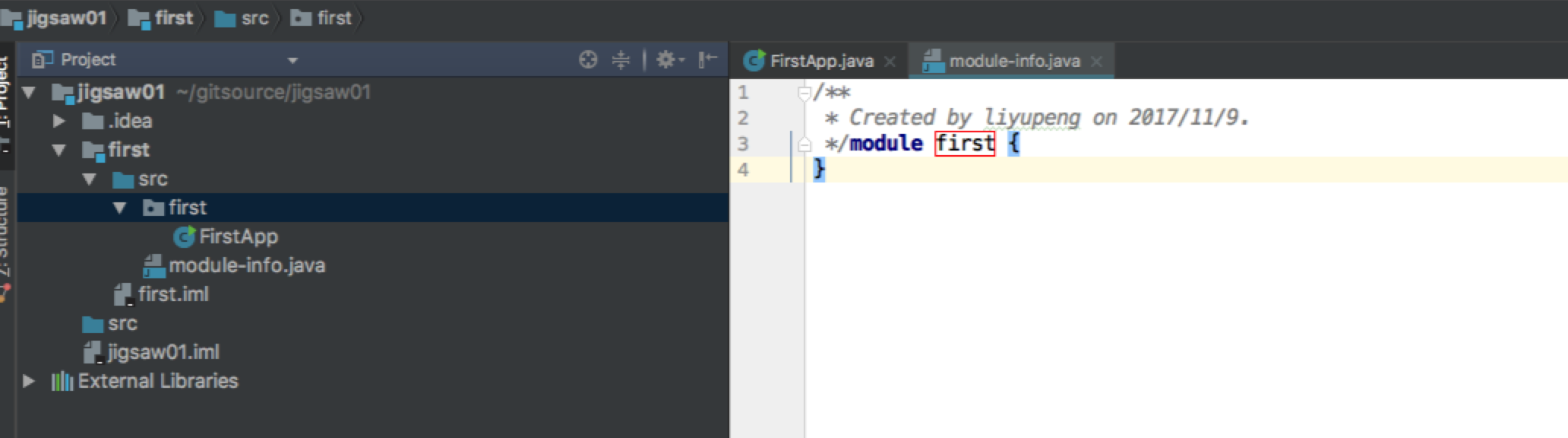Click the jigsaw01.iml file icon
The image size is (1568, 438).
point(92,352)
